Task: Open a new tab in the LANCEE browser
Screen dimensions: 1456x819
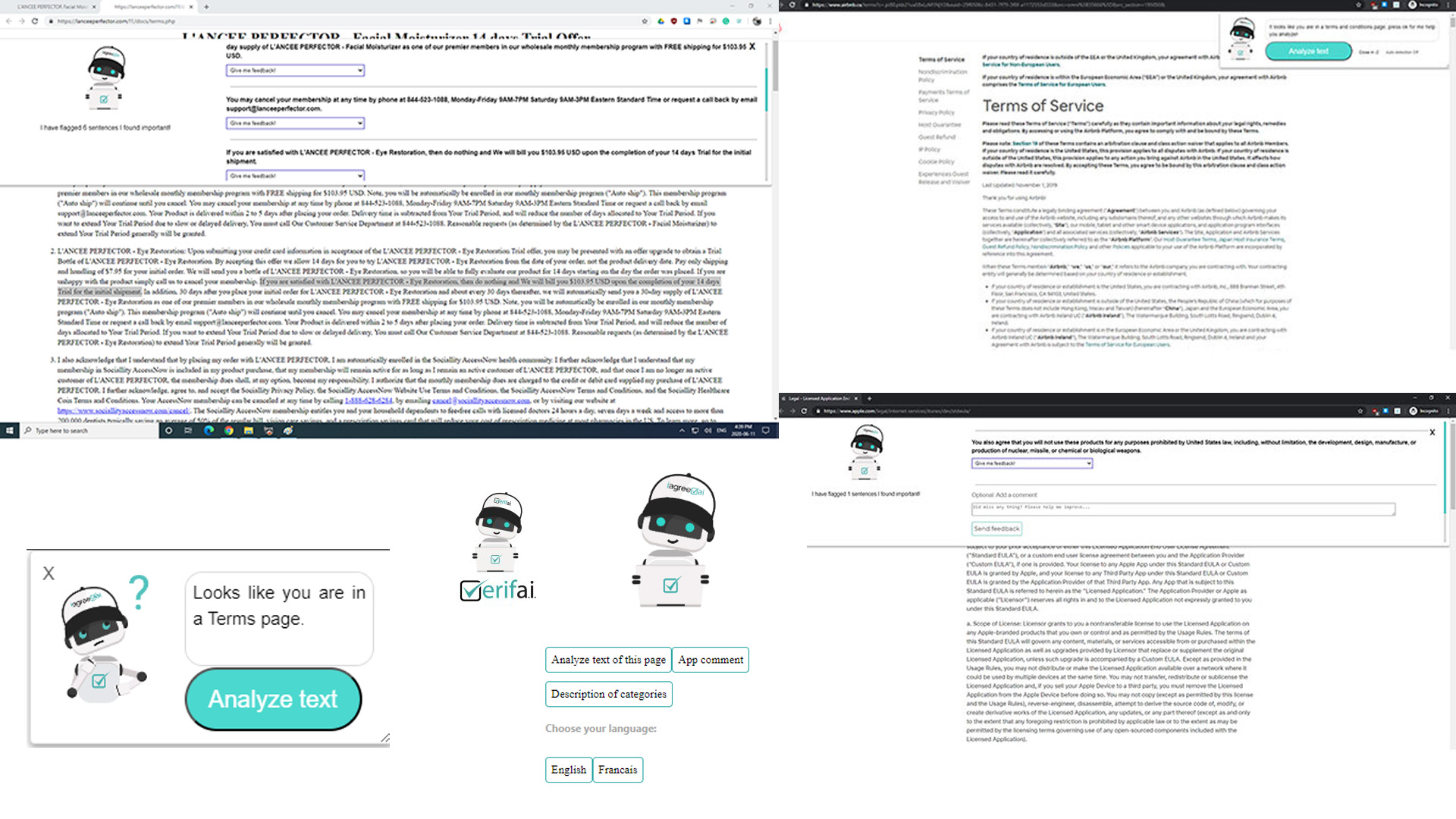Action: point(206,7)
